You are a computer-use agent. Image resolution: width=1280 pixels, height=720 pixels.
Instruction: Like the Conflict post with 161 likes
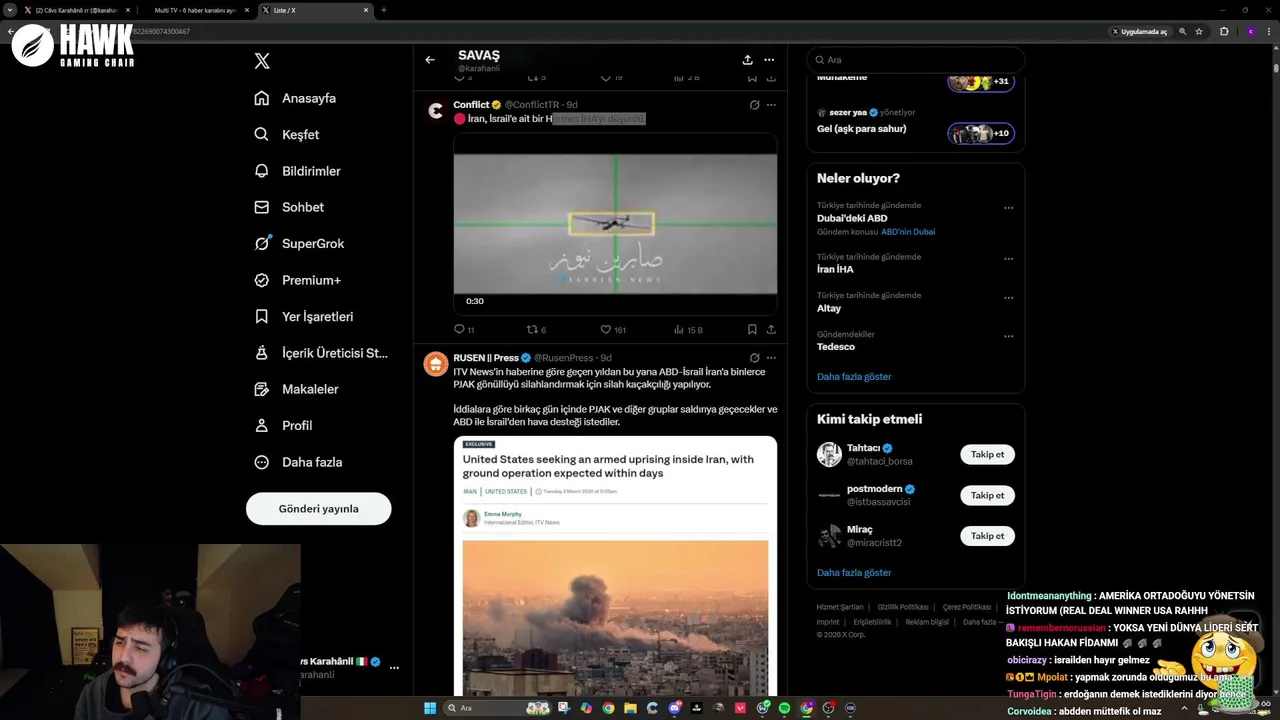click(x=605, y=329)
